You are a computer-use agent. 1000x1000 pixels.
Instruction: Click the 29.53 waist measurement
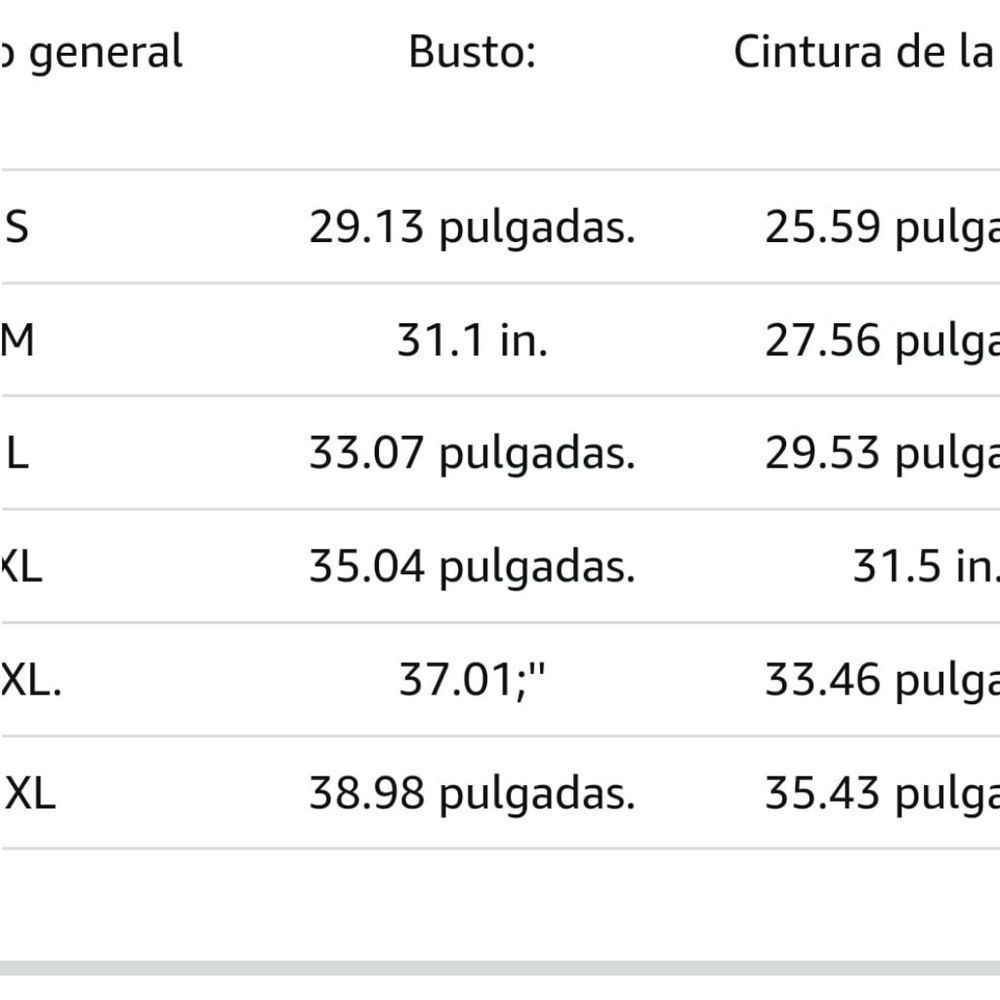[882, 453]
